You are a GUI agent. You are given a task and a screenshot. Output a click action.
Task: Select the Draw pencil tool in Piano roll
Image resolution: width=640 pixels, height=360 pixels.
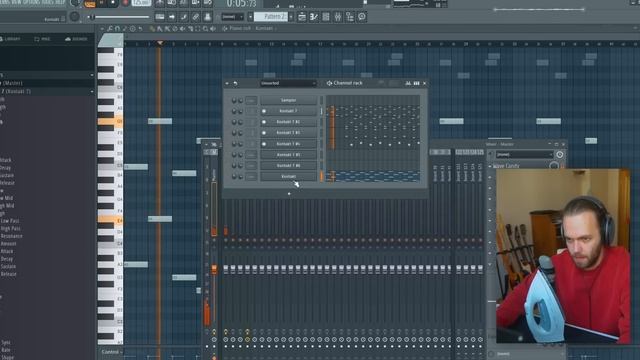152,29
